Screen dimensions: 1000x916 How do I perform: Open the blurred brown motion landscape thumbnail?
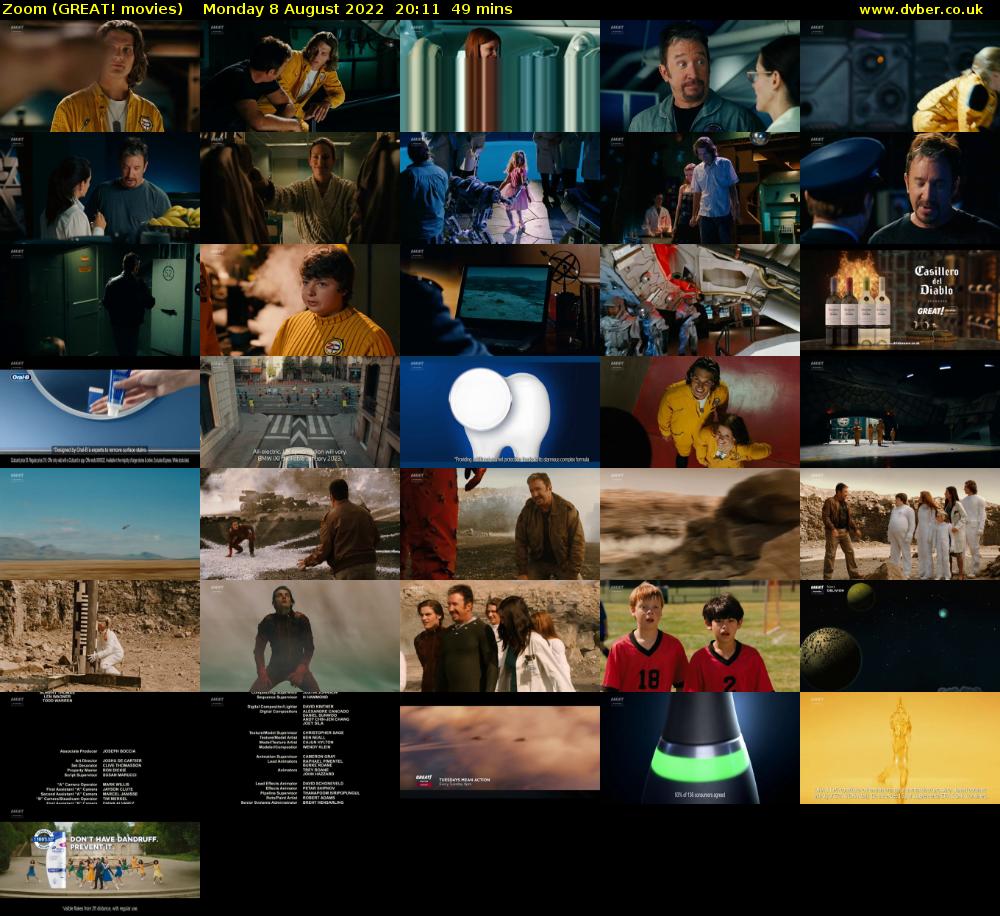click(x=700, y=524)
